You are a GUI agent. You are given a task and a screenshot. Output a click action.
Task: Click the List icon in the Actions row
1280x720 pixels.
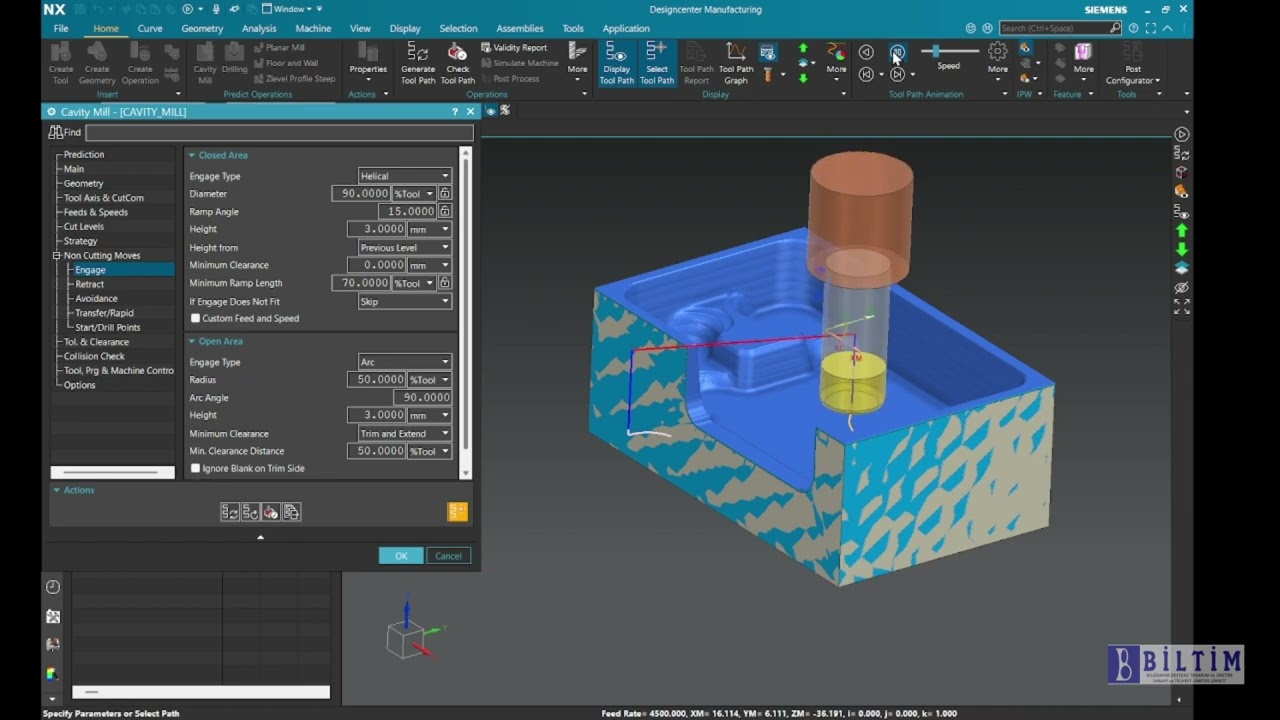pyautogui.click(x=291, y=512)
